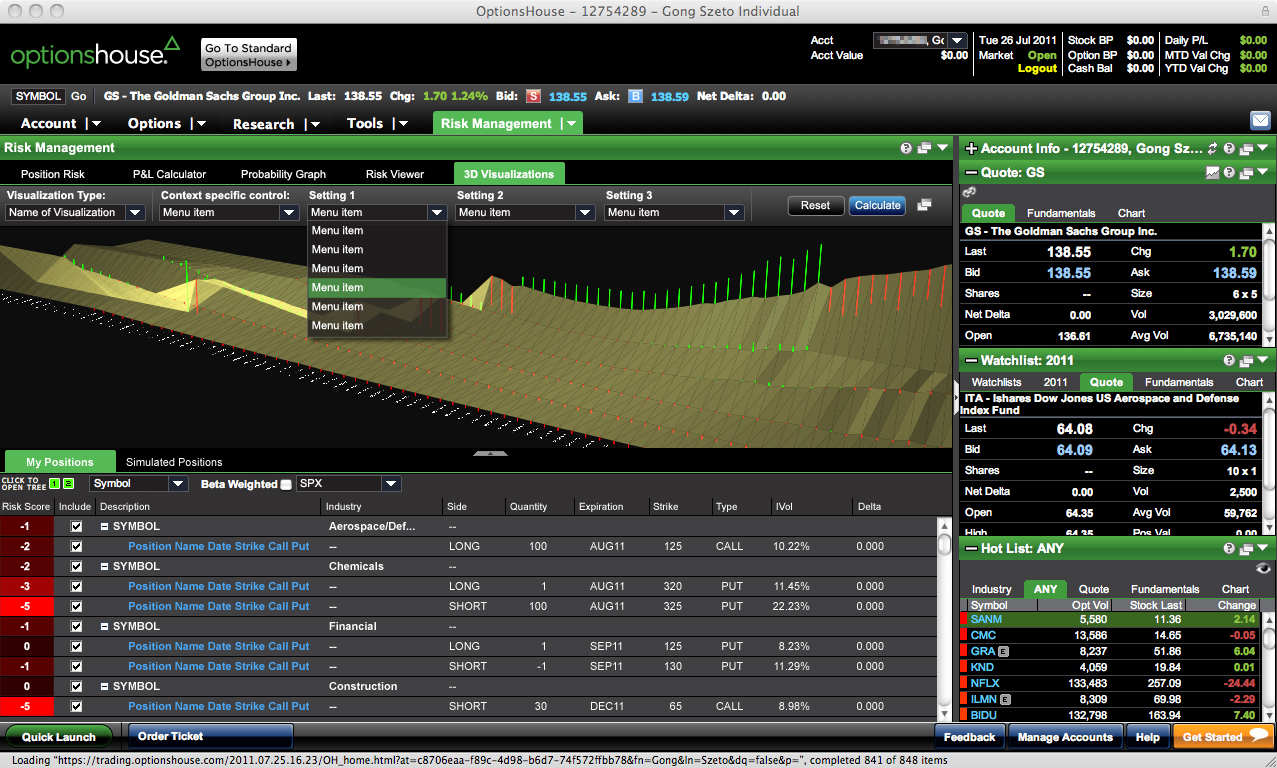Click the Bid 'S' sell icon
1277x768 pixels.
pyautogui.click(x=533, y=96)
